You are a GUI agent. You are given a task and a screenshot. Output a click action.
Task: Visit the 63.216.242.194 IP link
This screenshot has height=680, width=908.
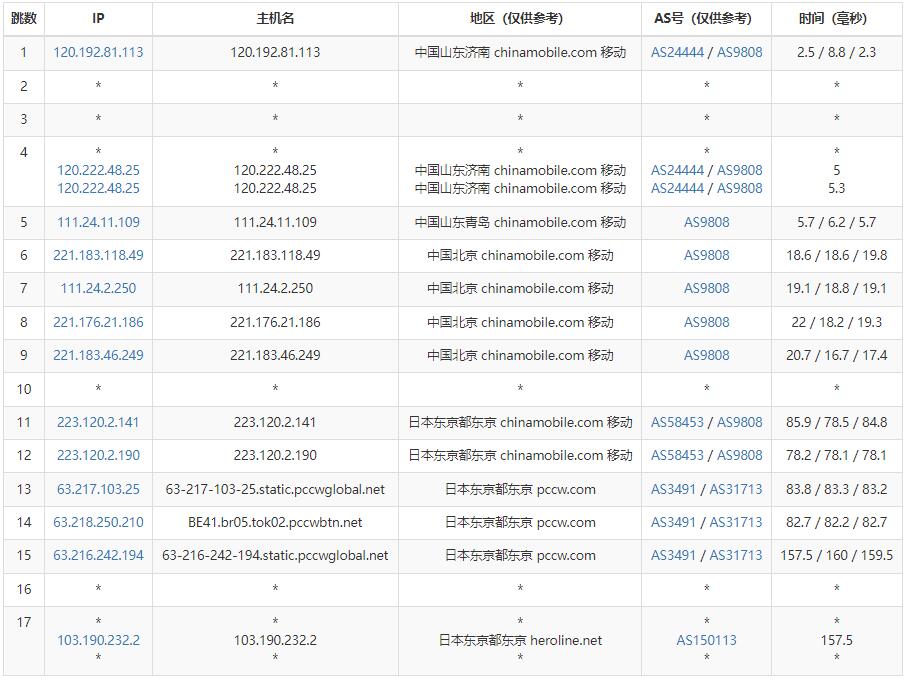pyautogui.click(x=98, y=555)
